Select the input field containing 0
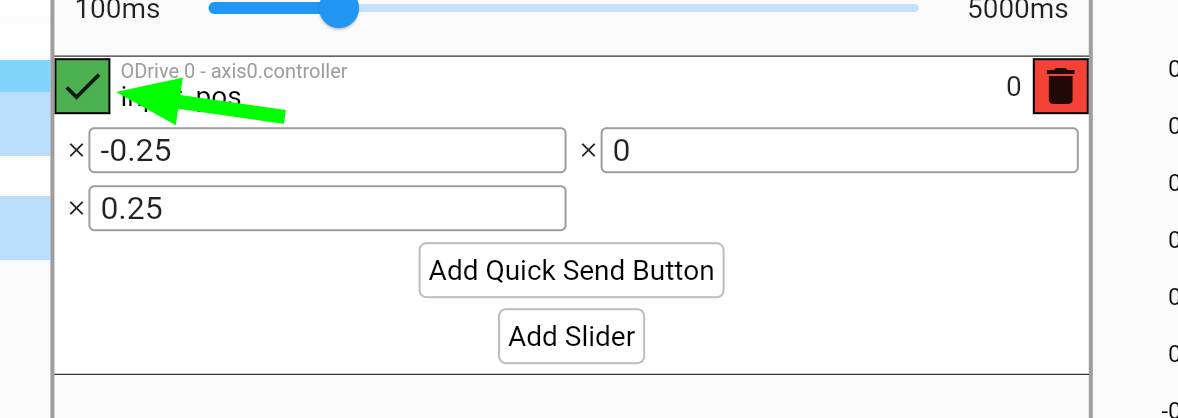Image resolution: width=1178 pixels, height=418 pixels. 839,150
